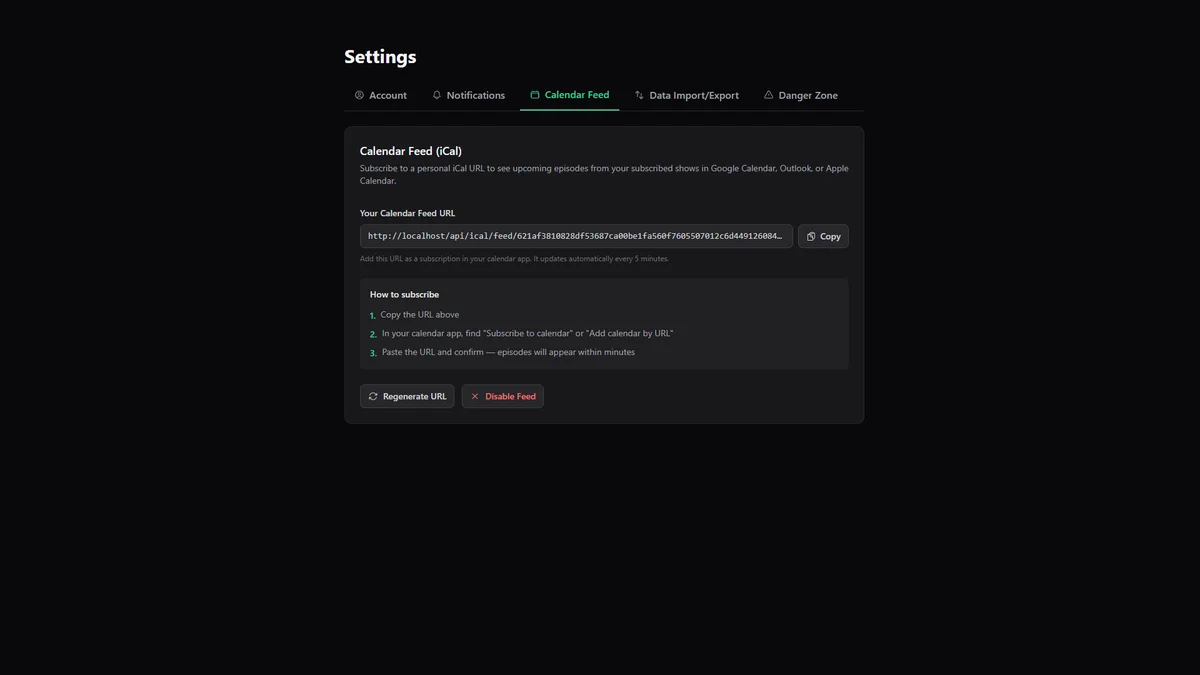Go to the Data Import/Export tab
Screen dimensions: 1200x675
pos(693,95)
